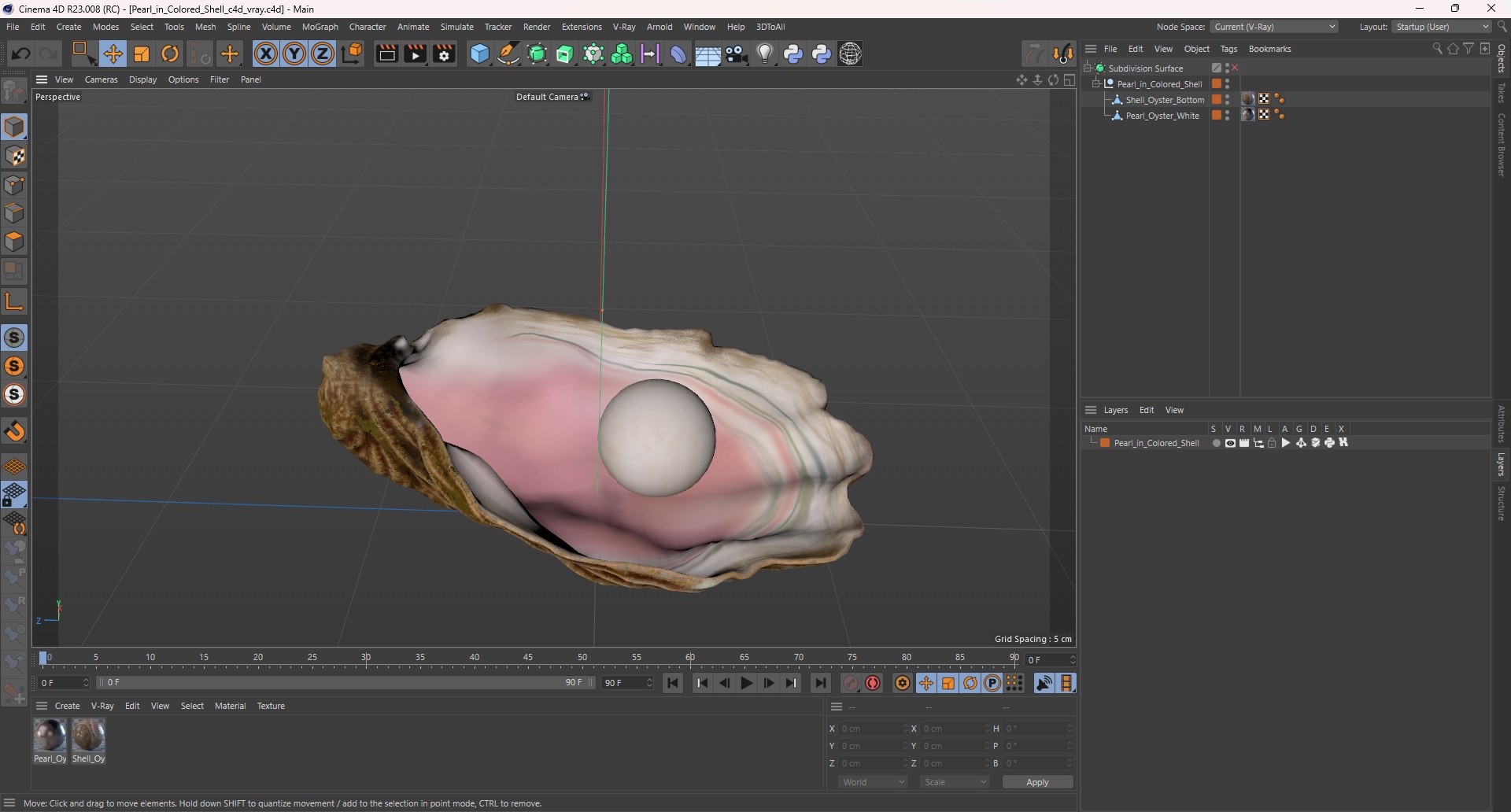Switch to Polygons mode icon

(x=15, y=242)
